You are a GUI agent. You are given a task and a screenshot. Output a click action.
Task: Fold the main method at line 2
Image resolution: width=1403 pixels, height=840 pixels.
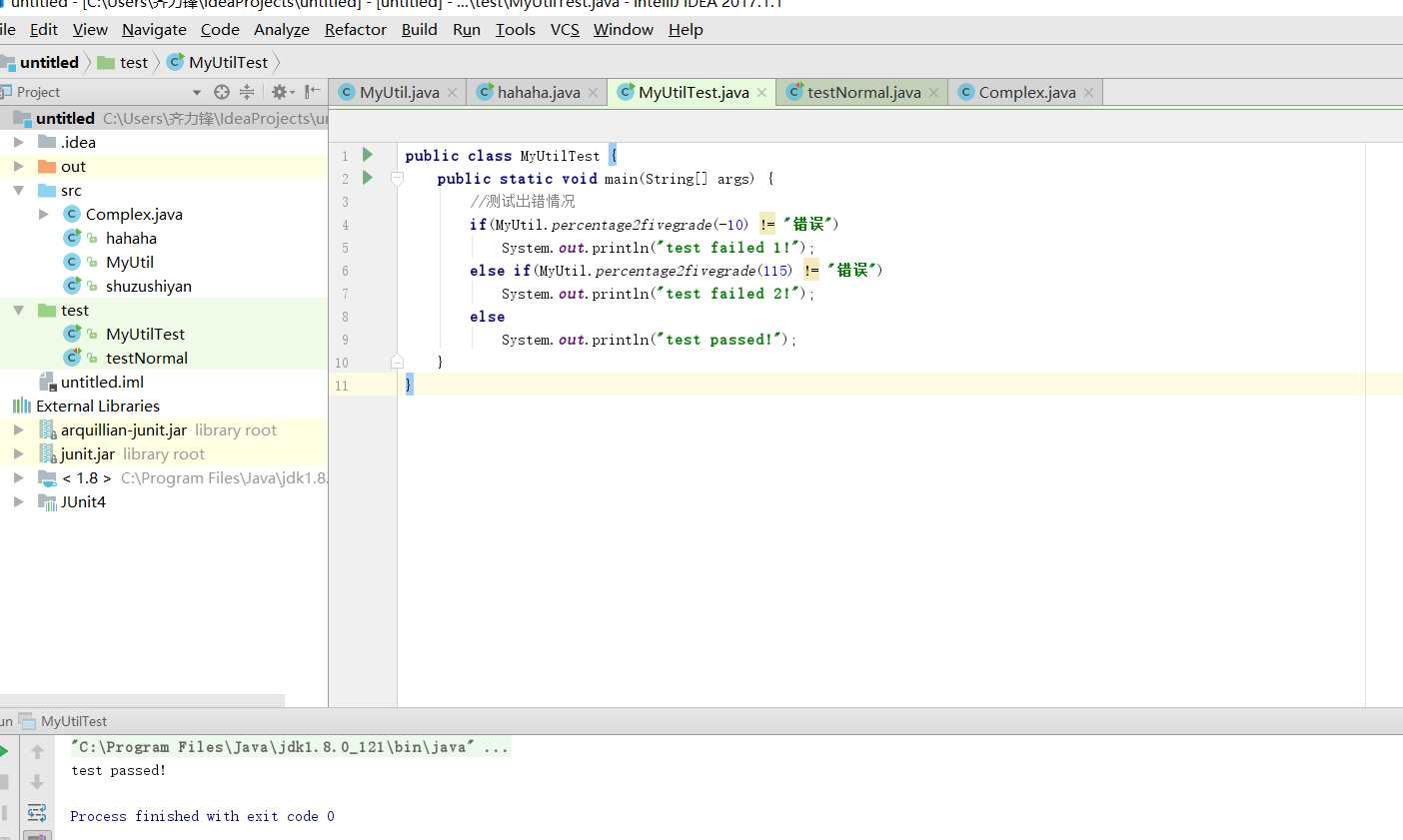coord(397,179)
